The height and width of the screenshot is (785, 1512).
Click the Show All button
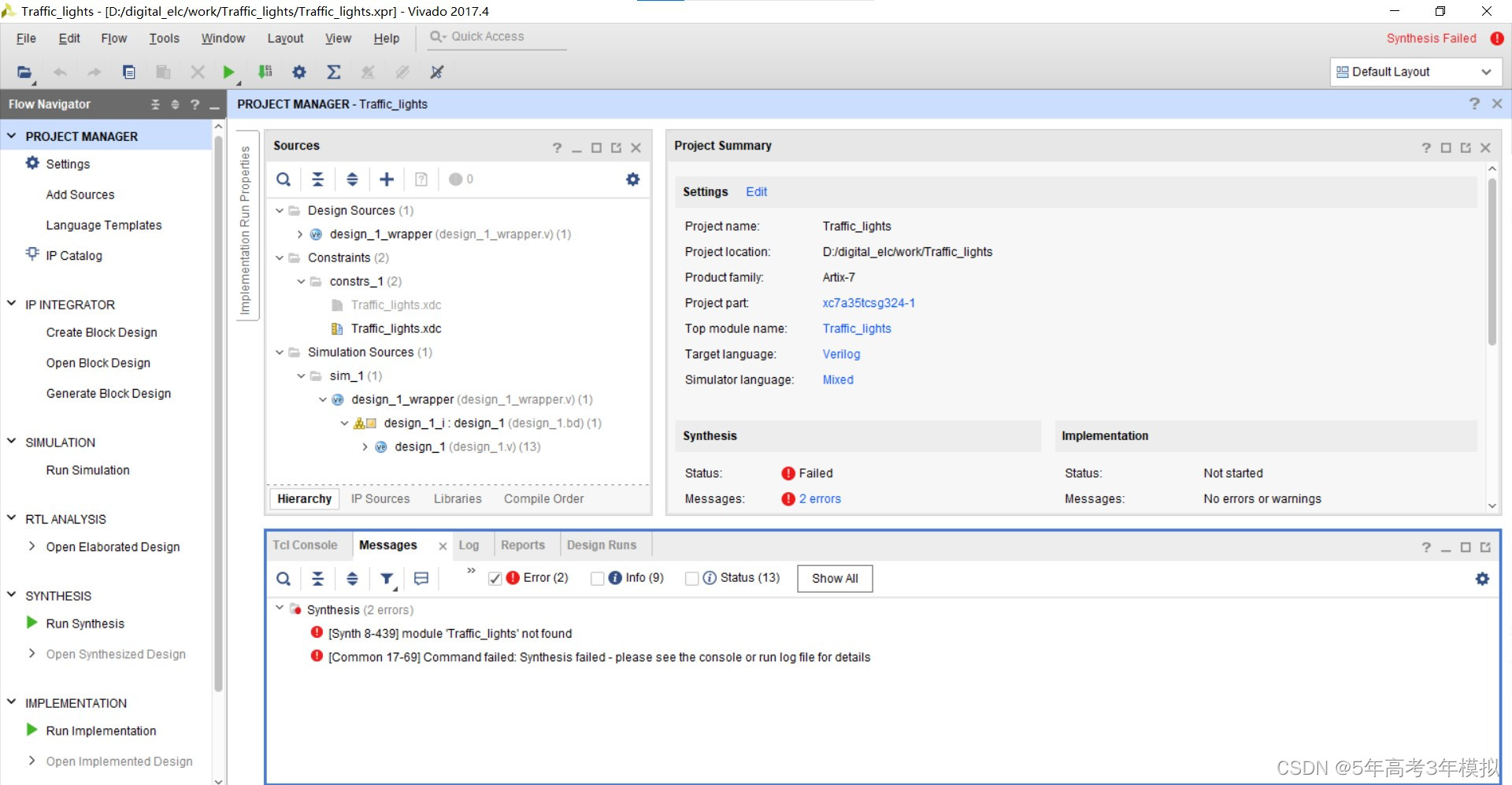pyautogui.click(x=835, y=578)
